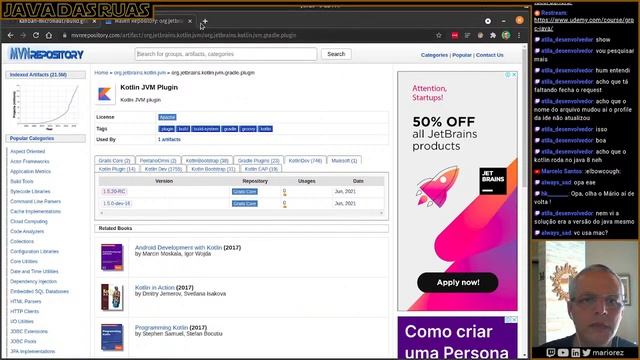Open Embedded SQL Databases category
This screenshot has width=640, height=360.
(40, 291)
